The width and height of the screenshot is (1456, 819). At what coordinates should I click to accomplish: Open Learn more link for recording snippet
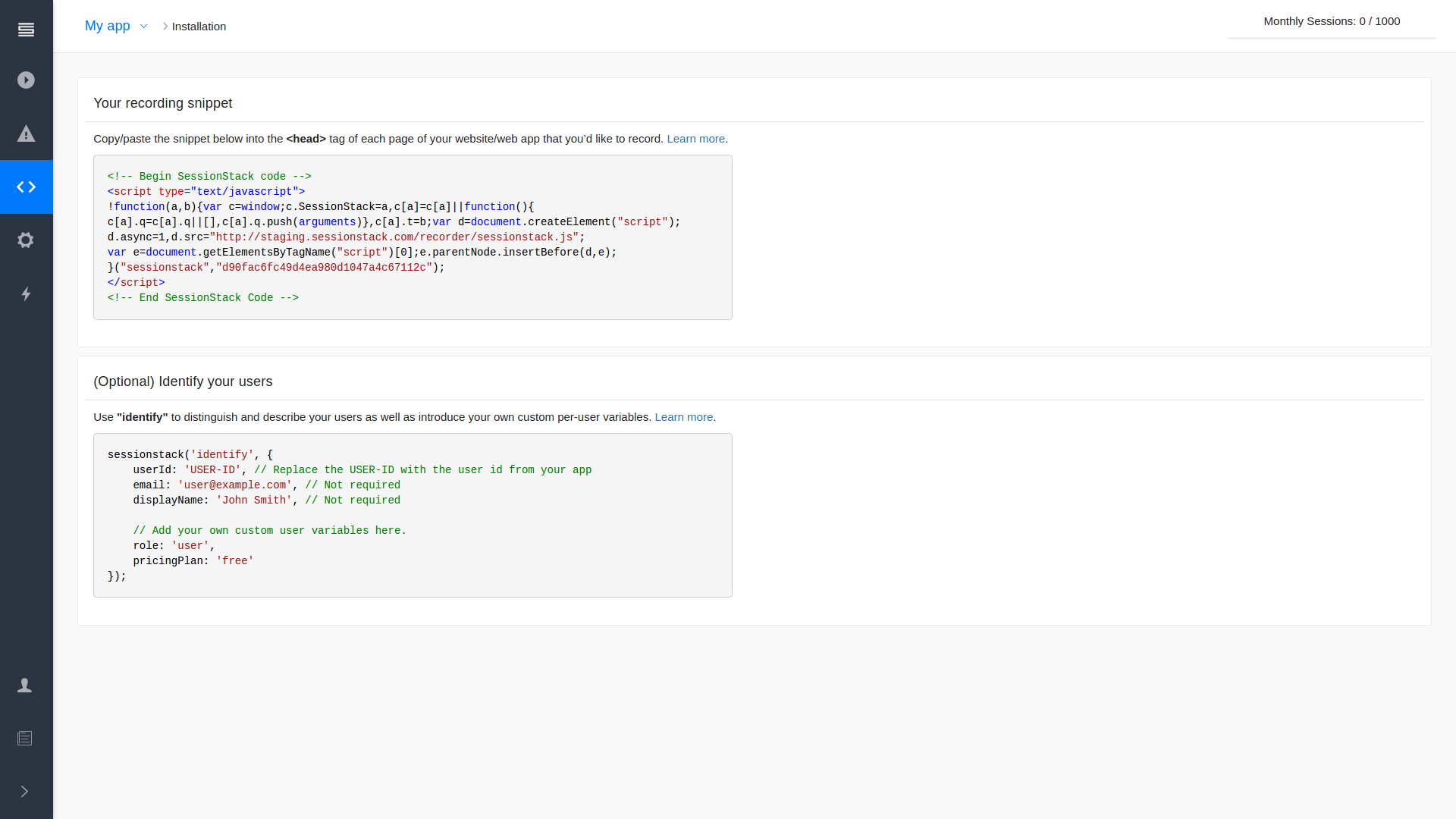click(695, 139)
